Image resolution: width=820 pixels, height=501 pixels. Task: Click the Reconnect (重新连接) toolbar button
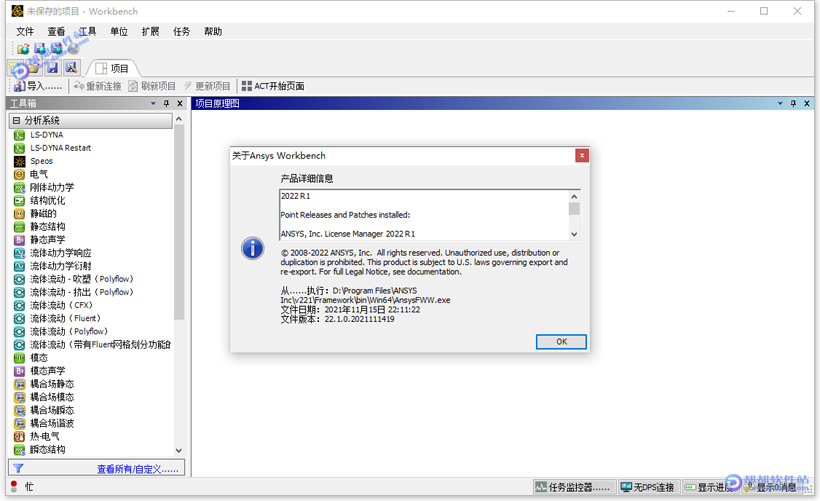[97, 86]
